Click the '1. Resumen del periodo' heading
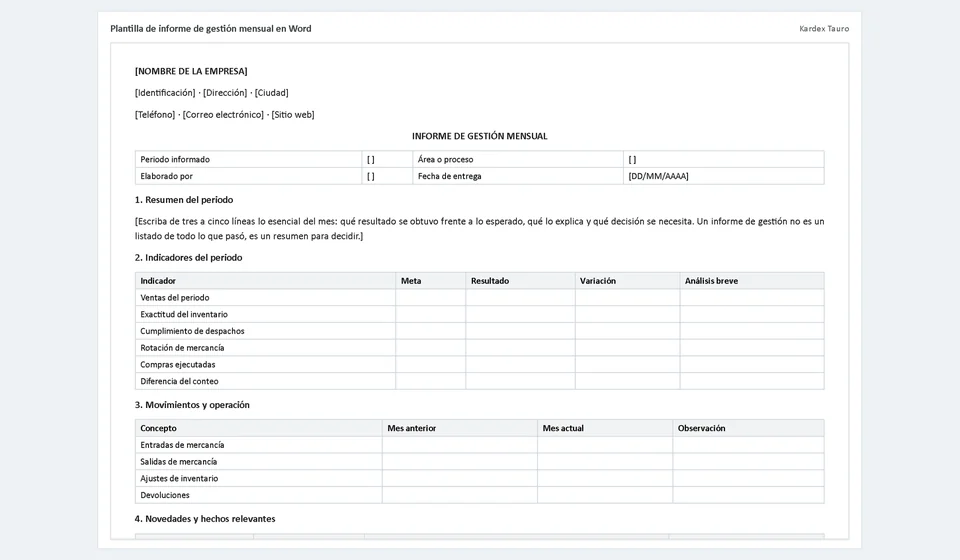This screenshot has height=560, width=960. [184, 200]
